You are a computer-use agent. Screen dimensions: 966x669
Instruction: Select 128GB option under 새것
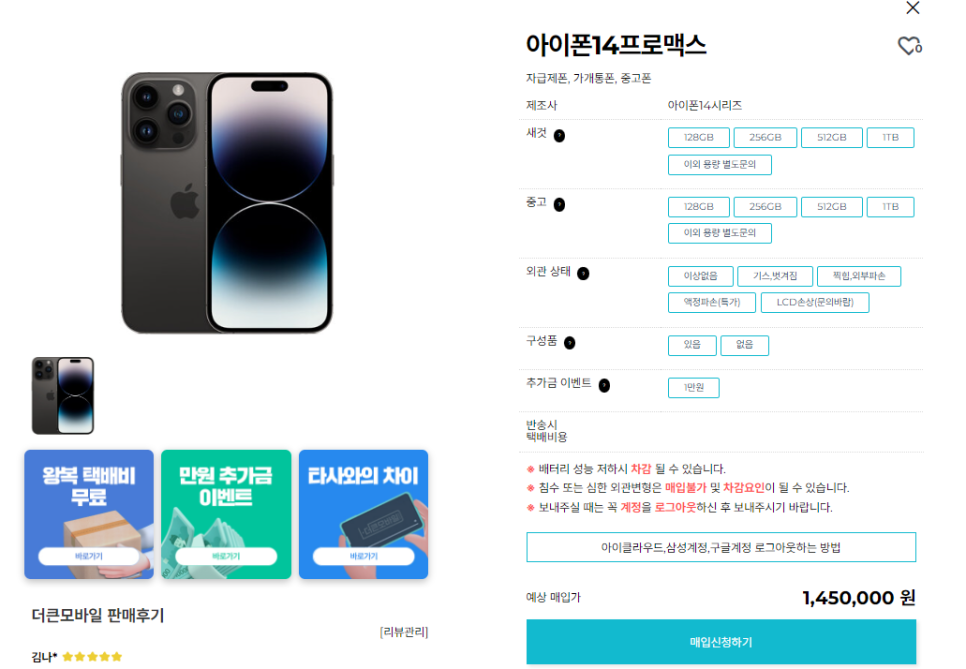pyautogui.click(x=699, y=137)
